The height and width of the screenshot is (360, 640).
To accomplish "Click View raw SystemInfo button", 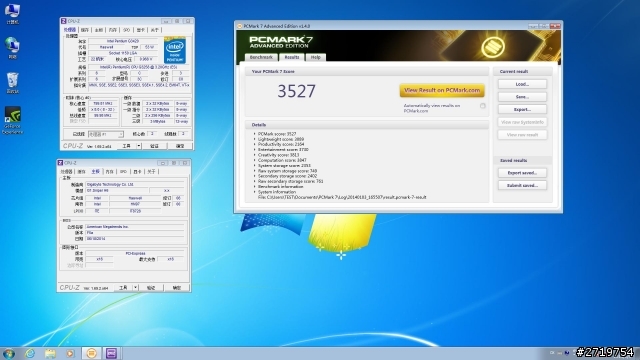I will (522, 122).
